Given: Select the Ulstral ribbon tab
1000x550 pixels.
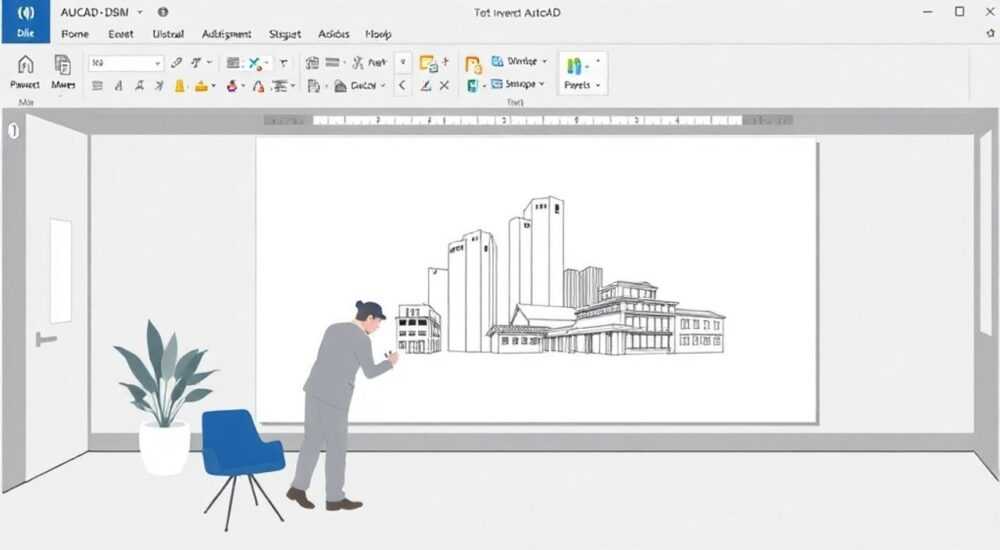Looking at the screenshot, I should (168, 34).
